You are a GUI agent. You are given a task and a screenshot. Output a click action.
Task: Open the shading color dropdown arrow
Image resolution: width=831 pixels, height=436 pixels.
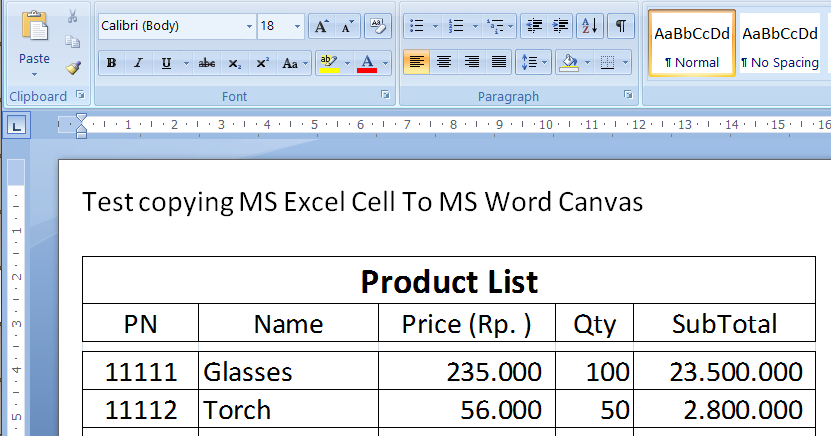(587, 64)
